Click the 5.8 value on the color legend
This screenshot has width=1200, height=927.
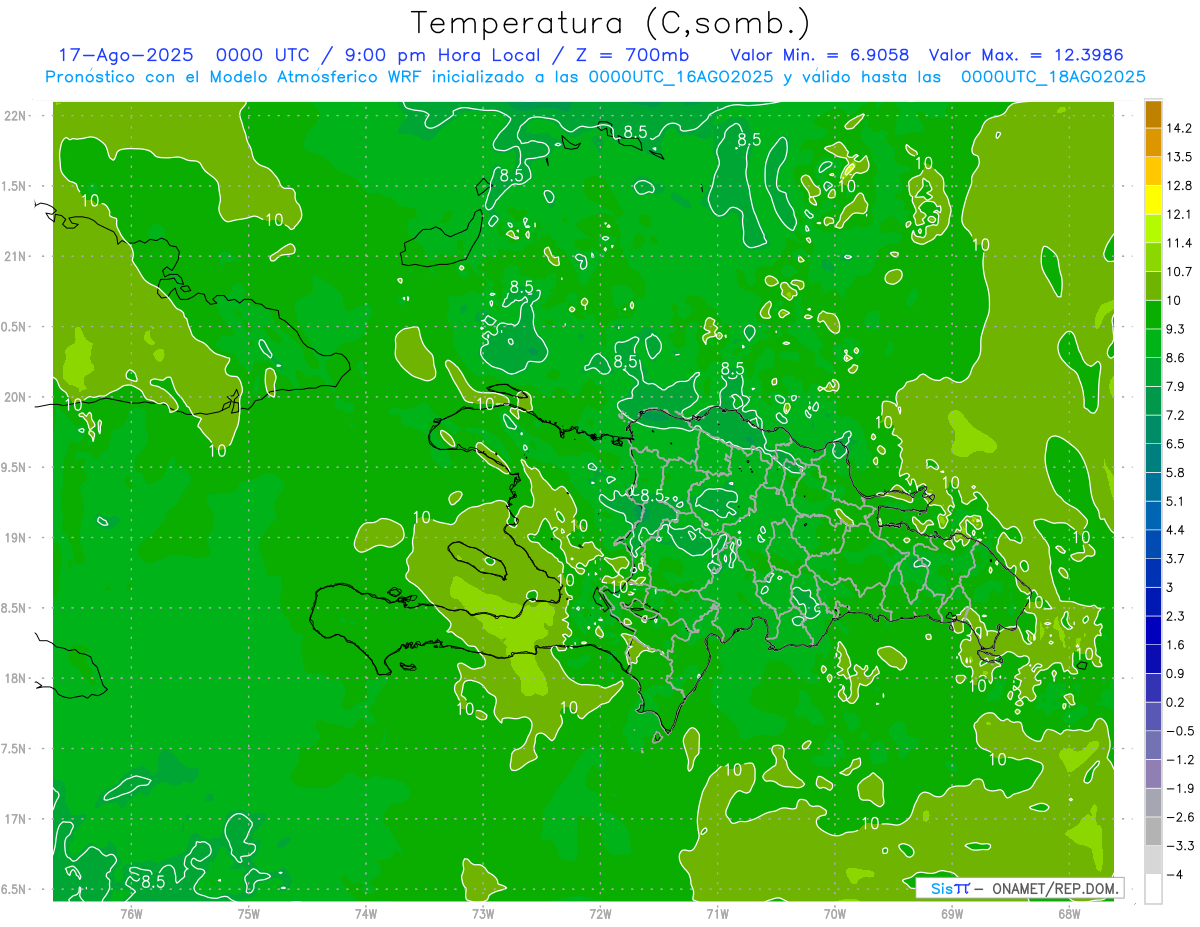(x=1176, y=473)
